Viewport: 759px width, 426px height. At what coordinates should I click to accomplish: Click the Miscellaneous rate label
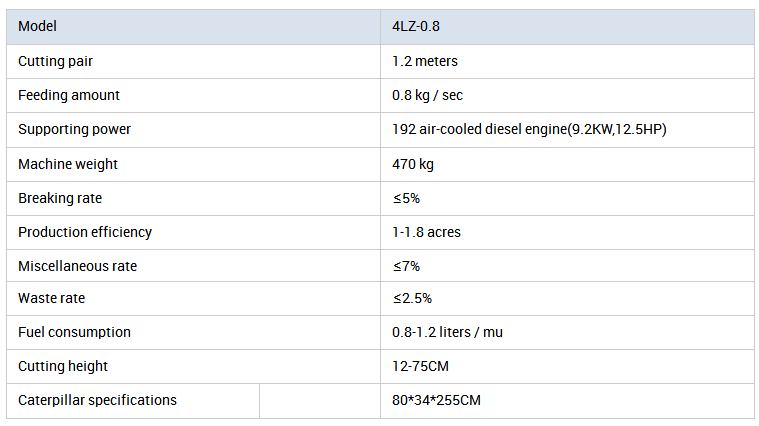77,266
